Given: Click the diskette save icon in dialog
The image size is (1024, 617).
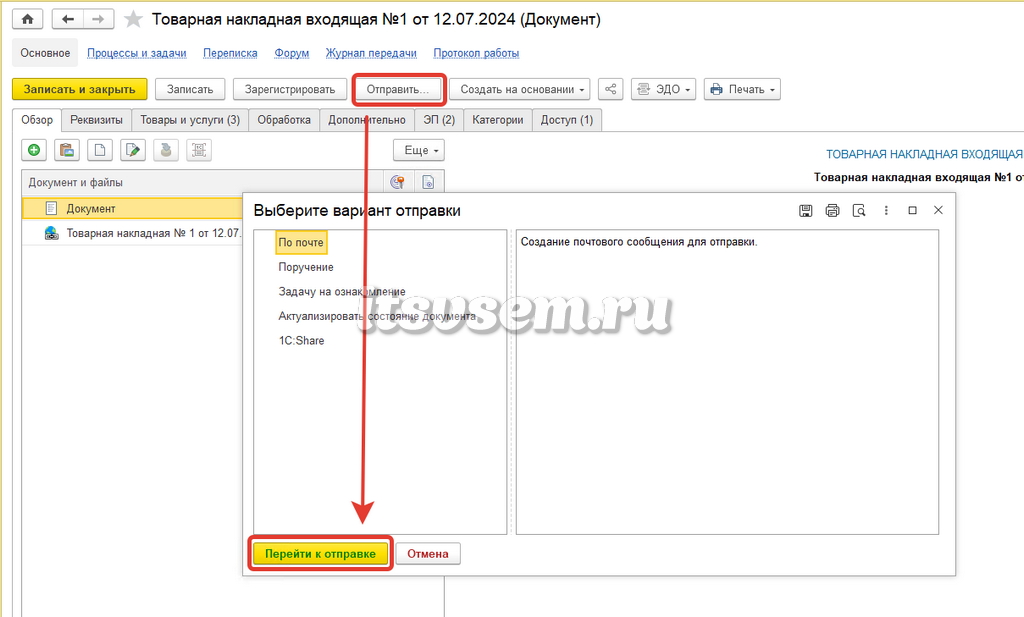Looking at the screenshot, I should (806, 210).
